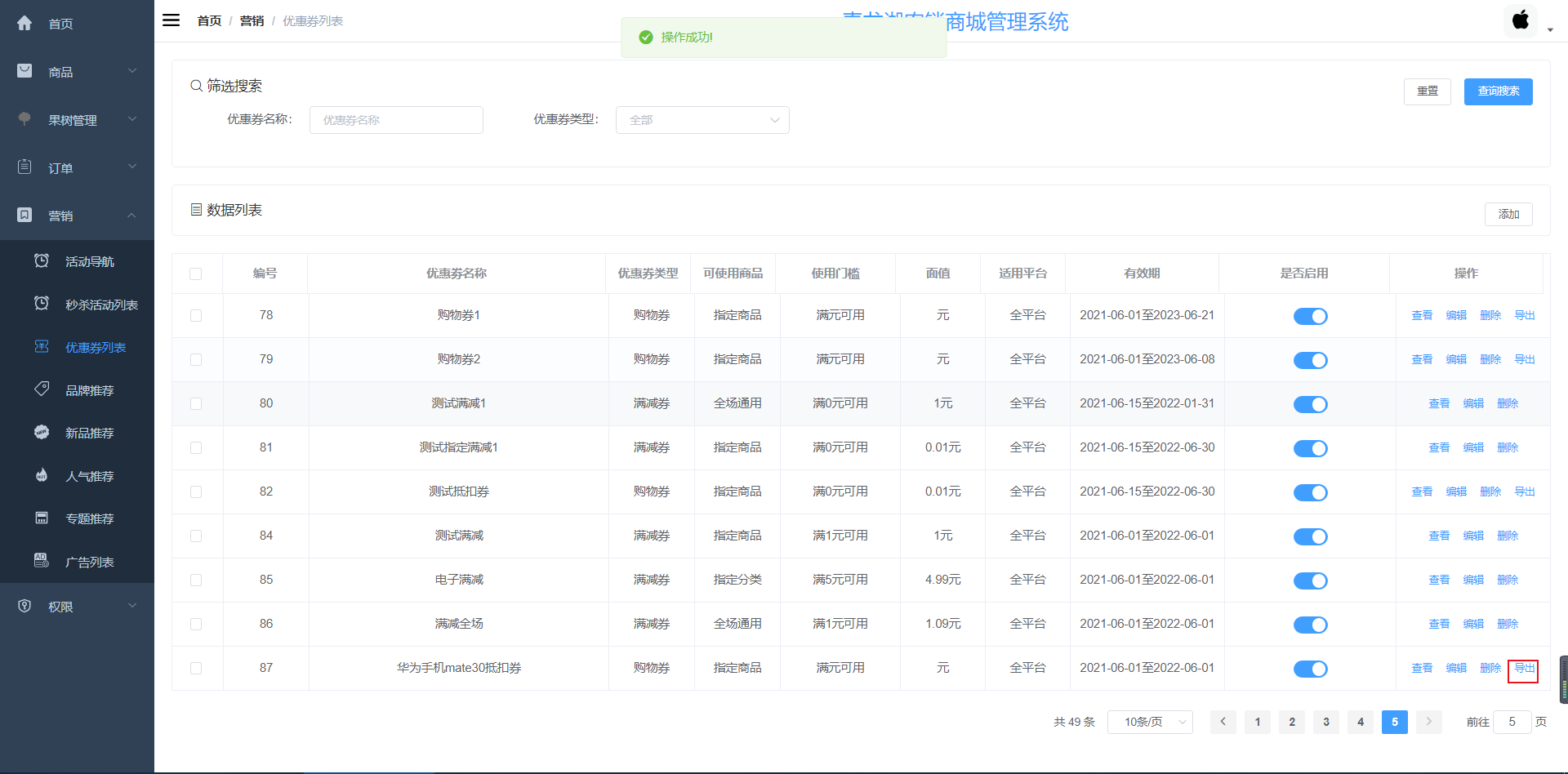Click the 营销 bookmark icon
1568x774 pixels.
[24, 215]
